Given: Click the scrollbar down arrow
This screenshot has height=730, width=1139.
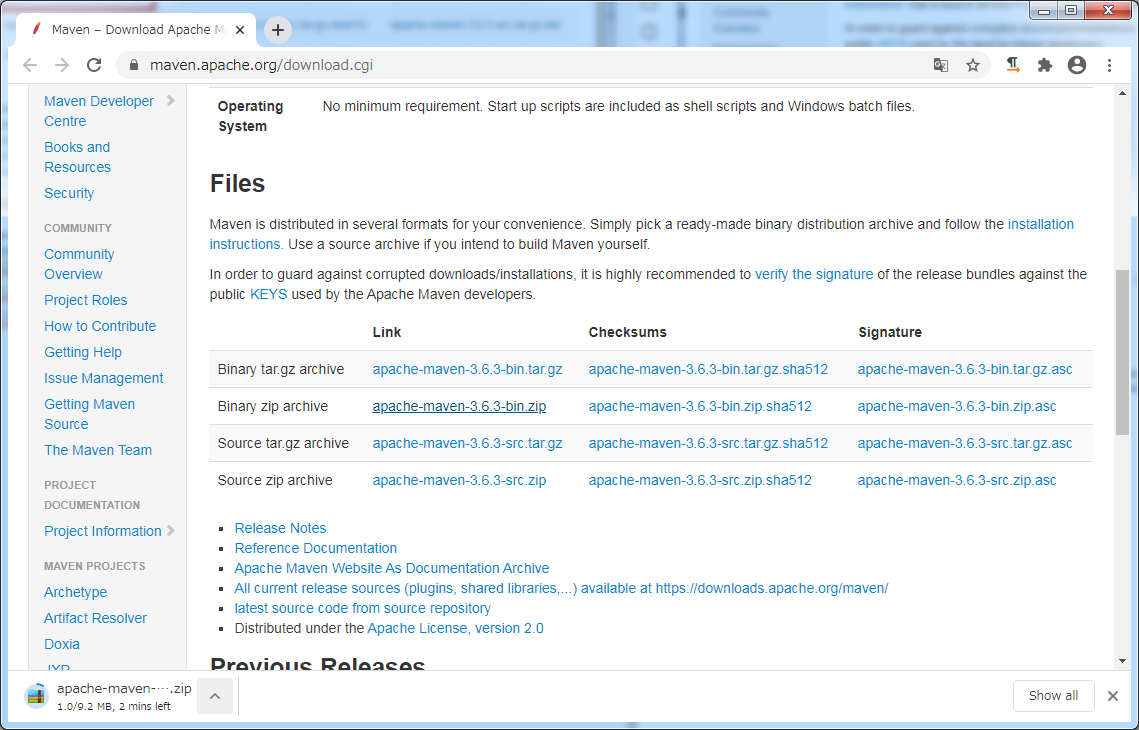Looking at the screenshot, I should click(1122, 662).
